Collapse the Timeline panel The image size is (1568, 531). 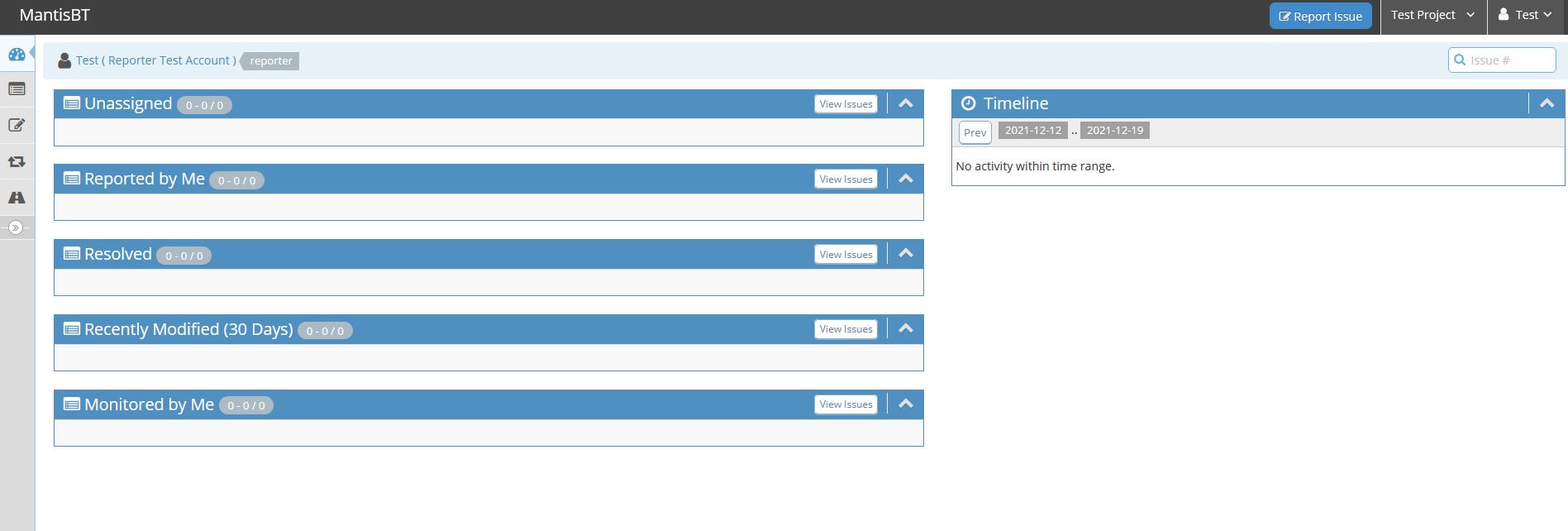pyautogui.click(x=1547, y=103)
